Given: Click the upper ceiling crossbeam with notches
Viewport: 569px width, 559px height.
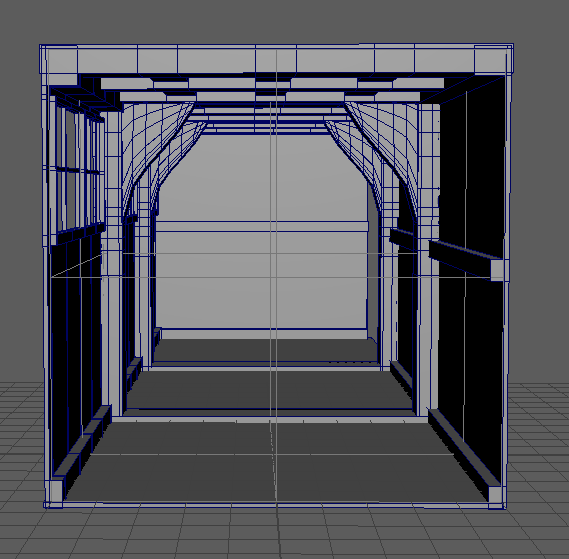Looking at the screenshot, I should pos(272,83).
